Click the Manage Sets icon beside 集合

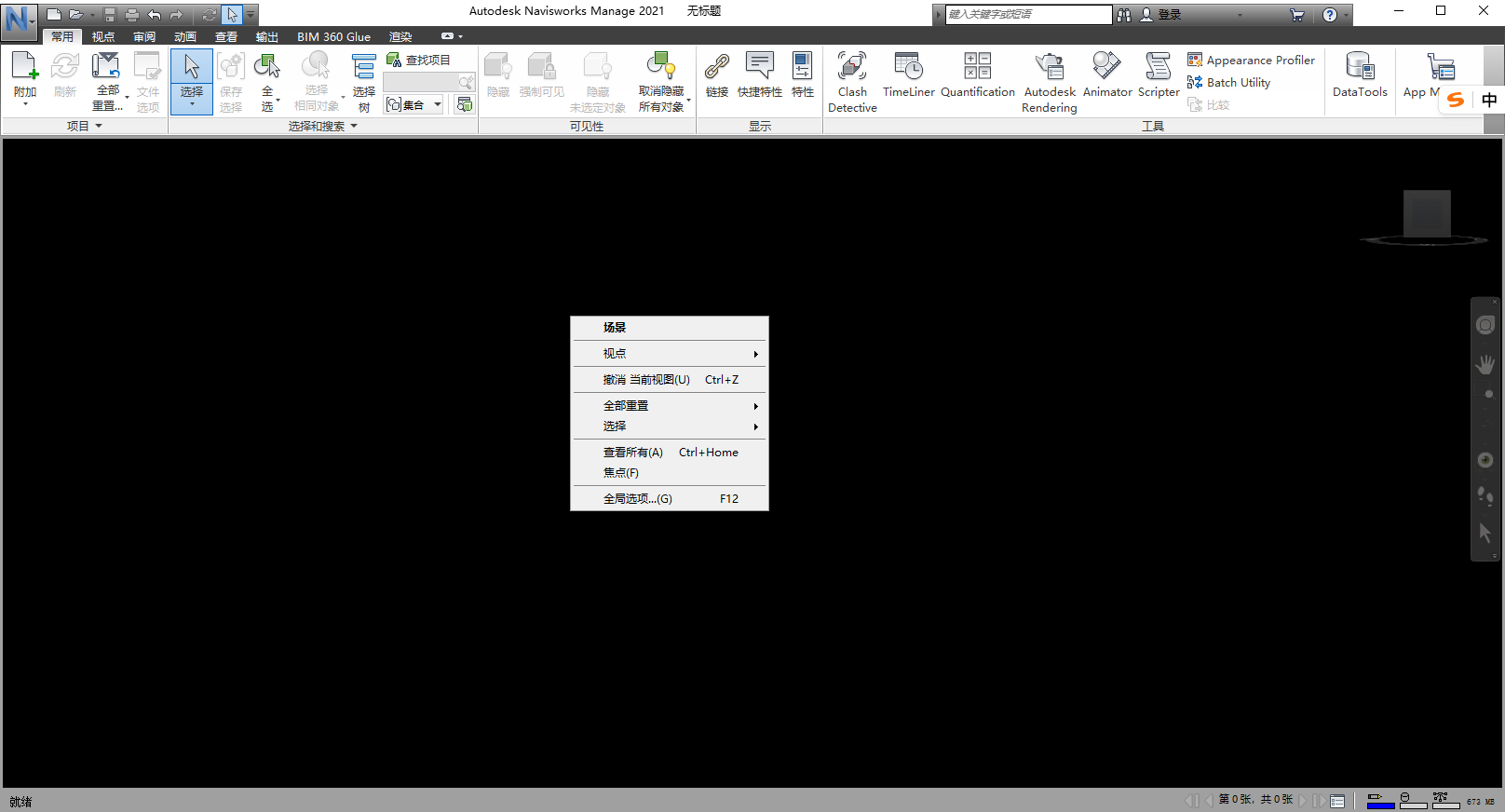pyautogui.click(x=464, y=104)
